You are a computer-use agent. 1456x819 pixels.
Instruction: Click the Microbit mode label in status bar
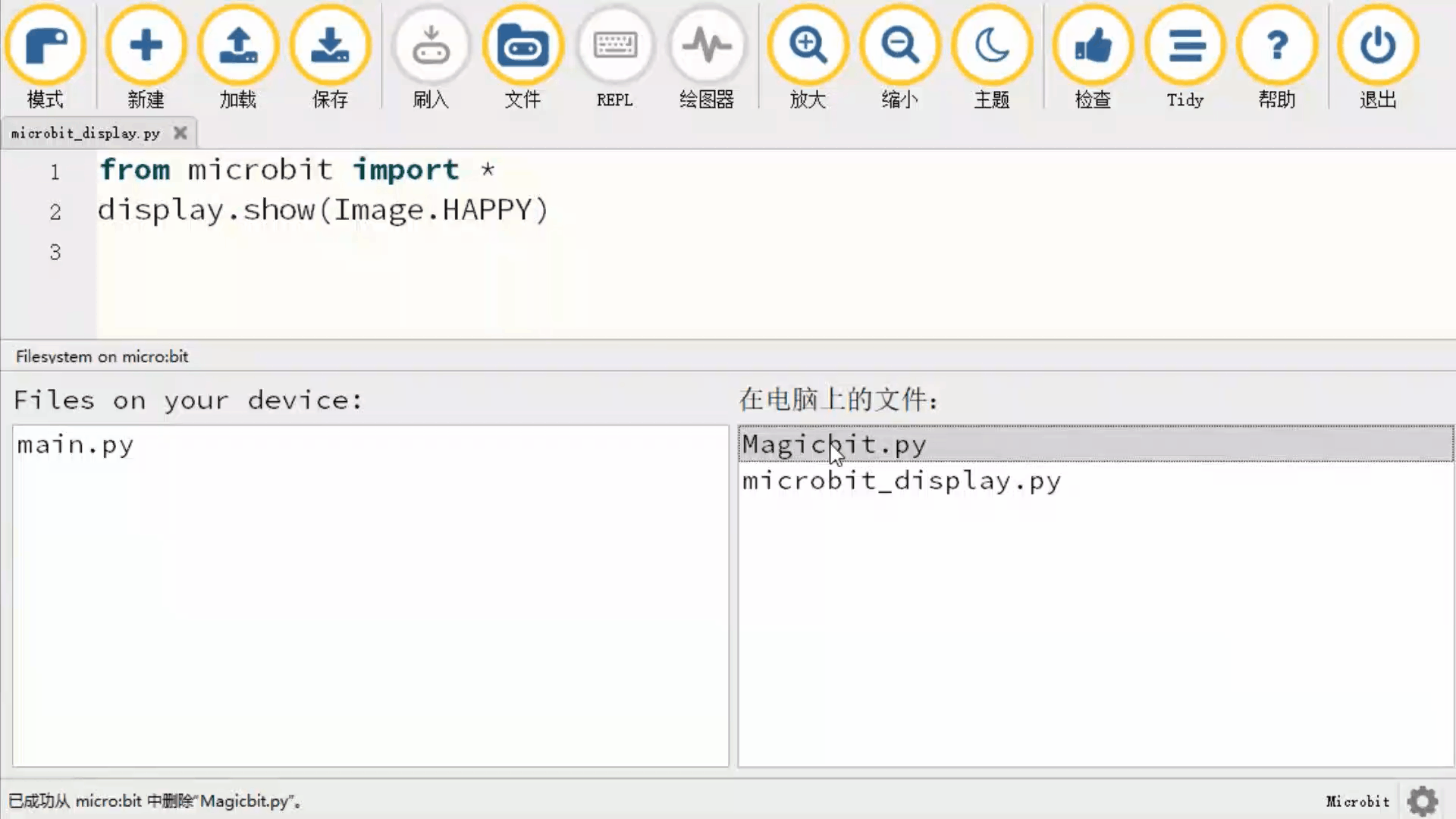click(1357, 802)
